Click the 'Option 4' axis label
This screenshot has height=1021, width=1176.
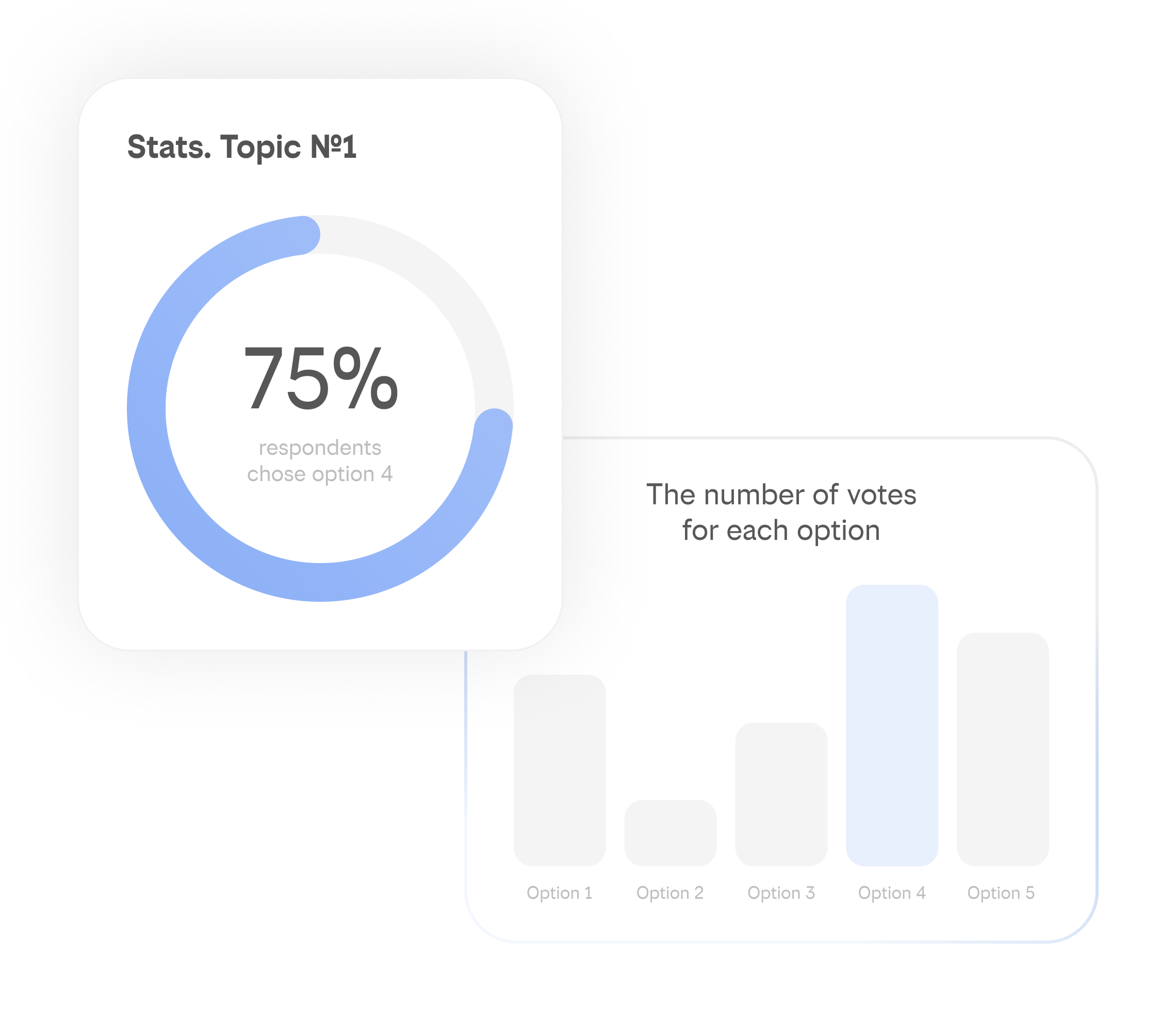click(892, 893)
